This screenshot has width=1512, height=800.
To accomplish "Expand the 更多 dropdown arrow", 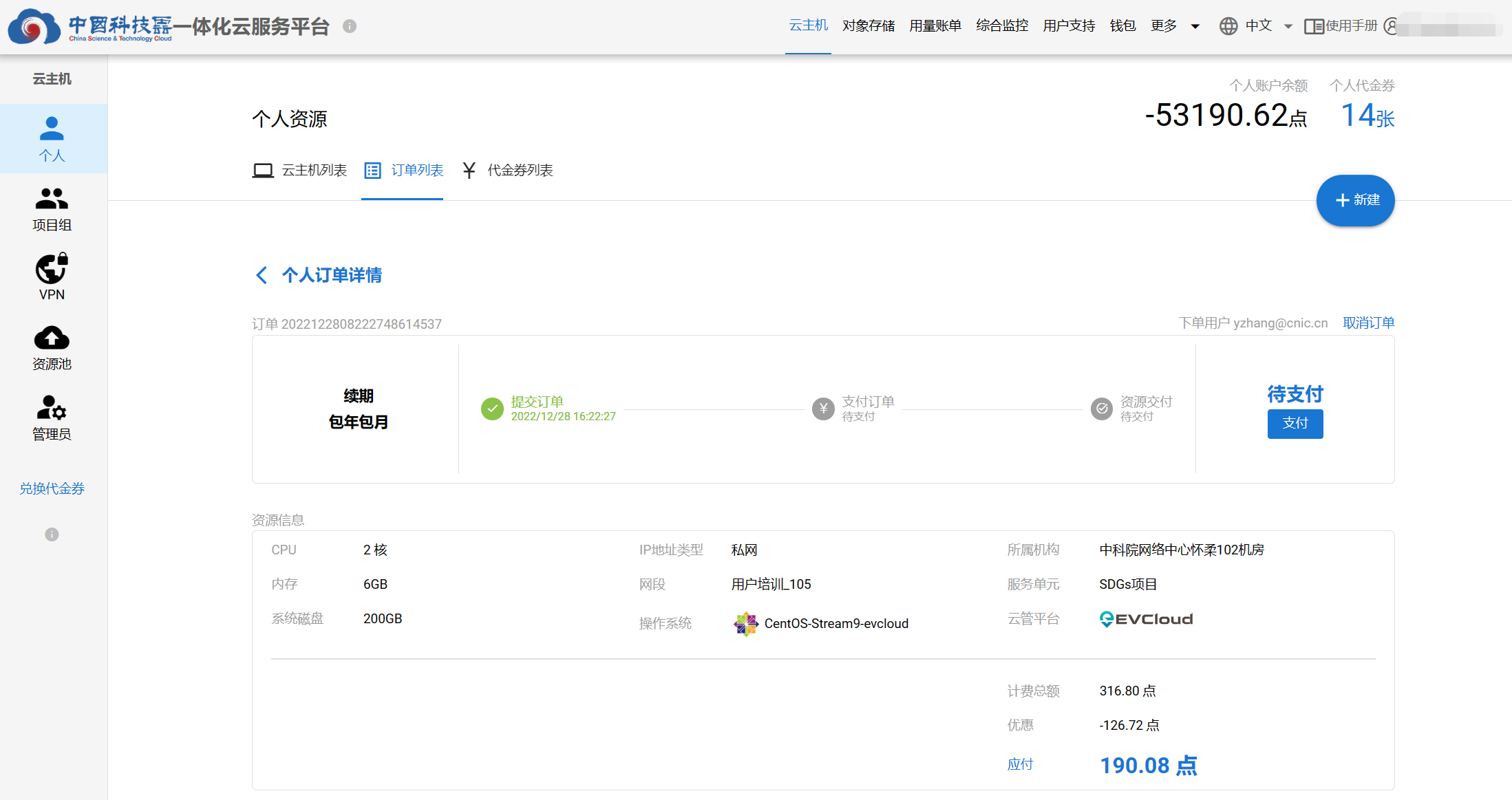I will click(x=1195, y=27).
